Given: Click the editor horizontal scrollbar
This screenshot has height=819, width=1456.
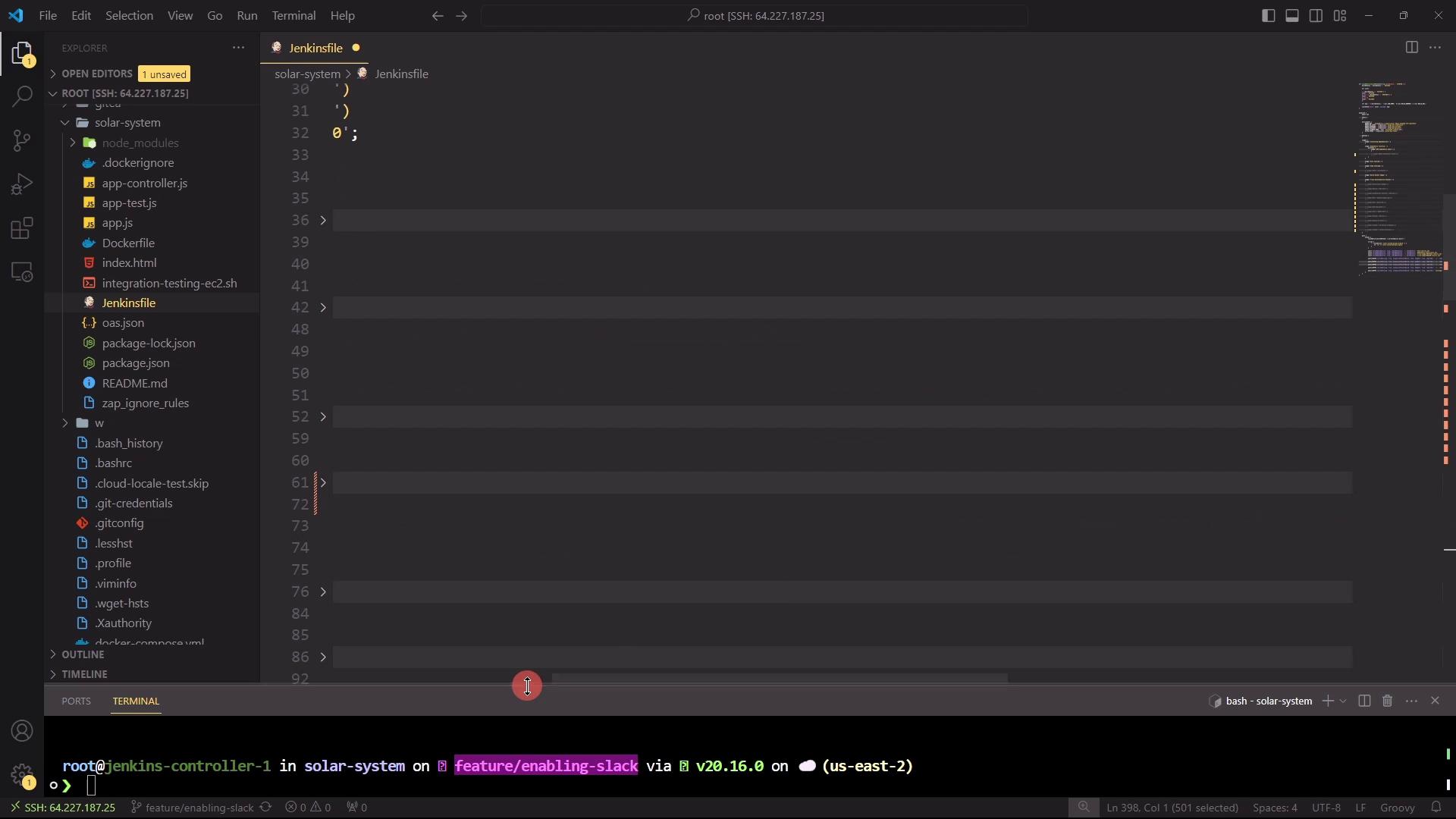Looking at the screenshot, I should click(779, 679).
